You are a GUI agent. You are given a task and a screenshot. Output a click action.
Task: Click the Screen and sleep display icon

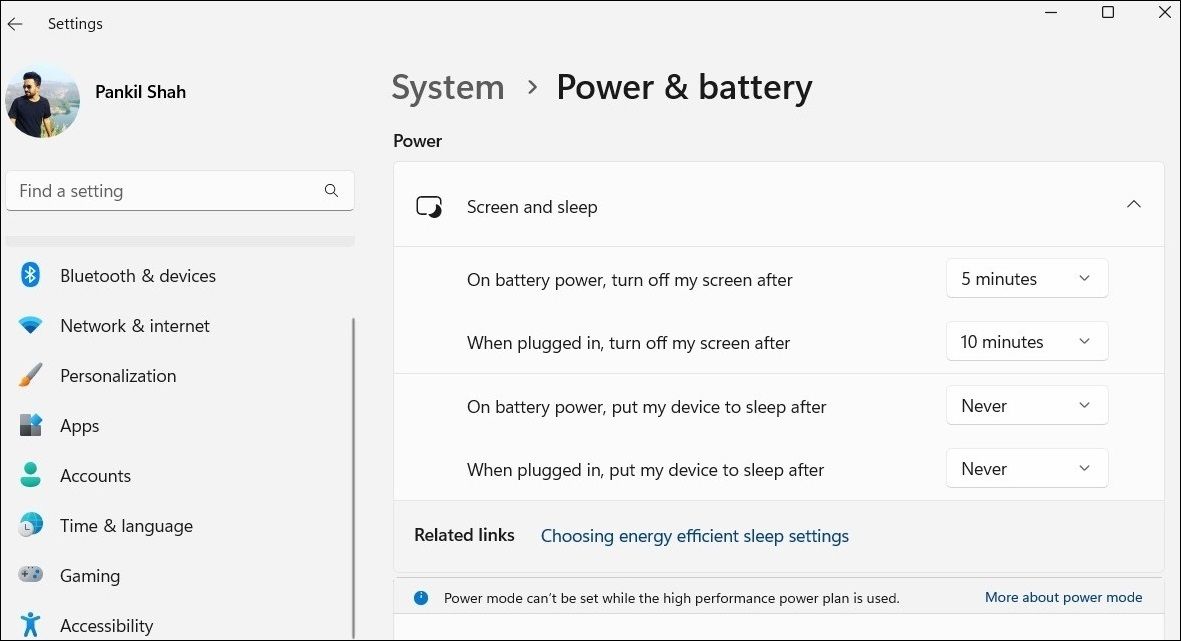click(x=429, y=206)
